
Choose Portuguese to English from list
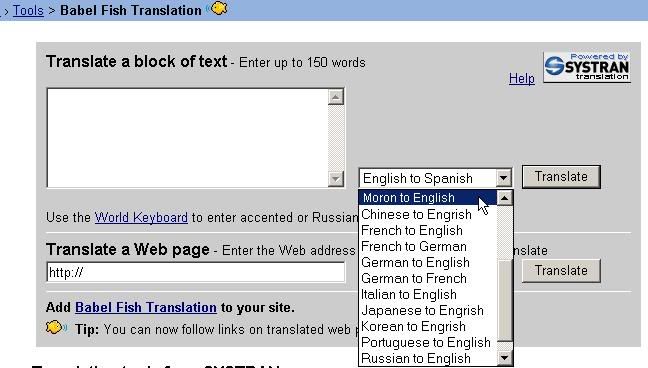click(428, 343)
